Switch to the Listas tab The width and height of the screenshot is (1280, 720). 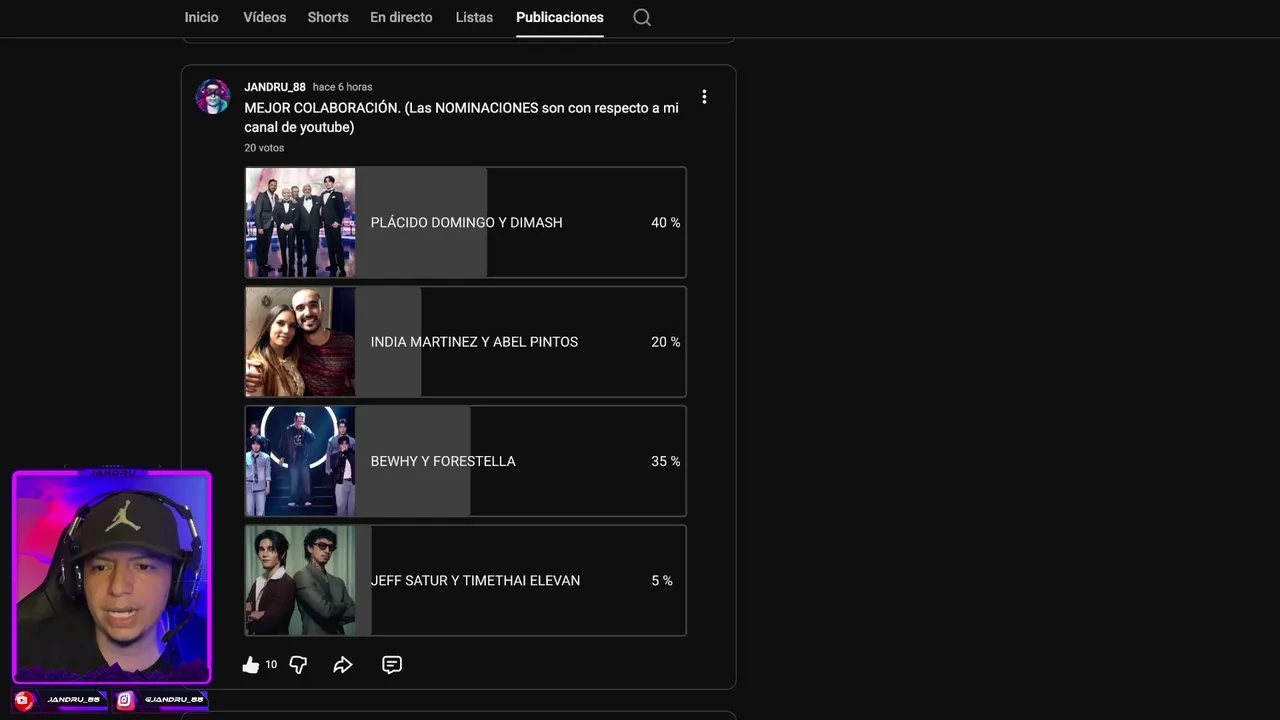(474, 17)
